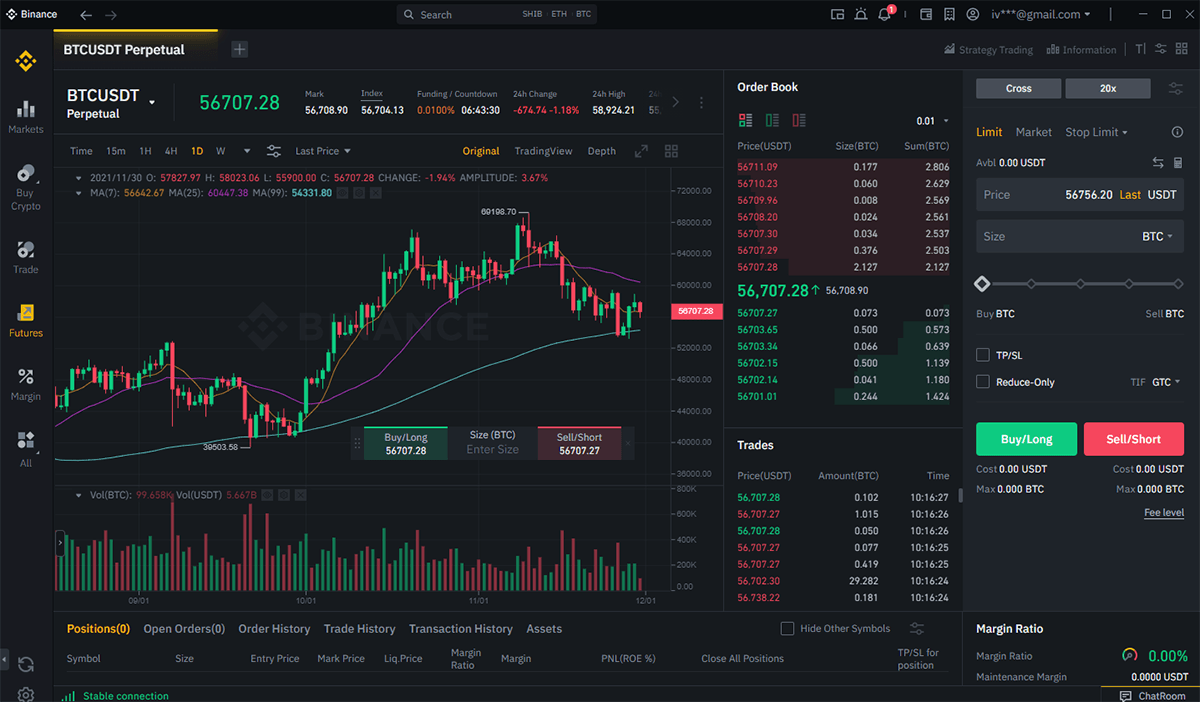This screenshot has width=1200, height=702.
Task: Click the text tool icon beside Information
Action: (1140, 49)
